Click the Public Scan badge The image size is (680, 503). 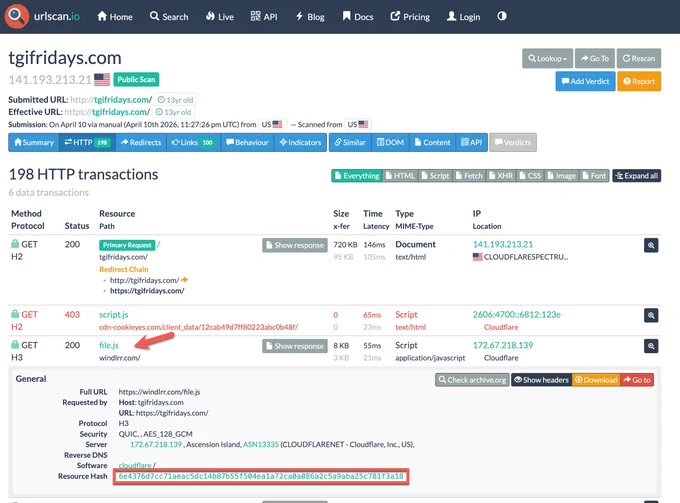pyautogui.click(x=136, y=79)
